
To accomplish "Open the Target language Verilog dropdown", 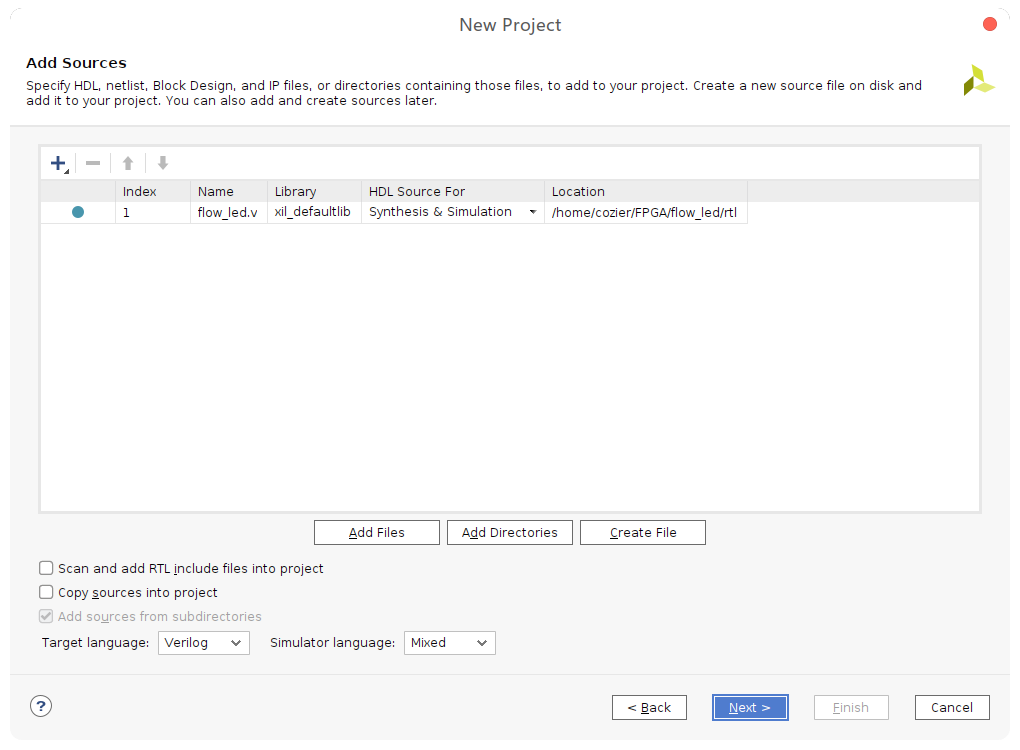I will 203,642.
